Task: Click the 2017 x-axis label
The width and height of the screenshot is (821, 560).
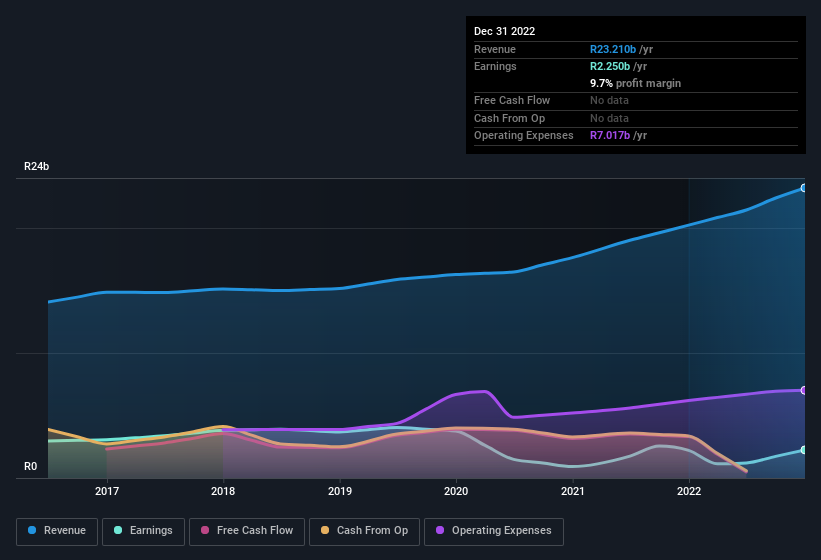Action: tap(107, 491)
